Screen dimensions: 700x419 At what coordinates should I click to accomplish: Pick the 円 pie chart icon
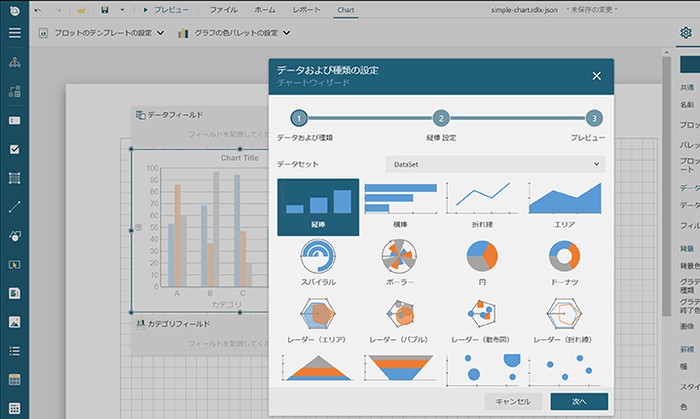pyautogui.click(x=482, y=262)
